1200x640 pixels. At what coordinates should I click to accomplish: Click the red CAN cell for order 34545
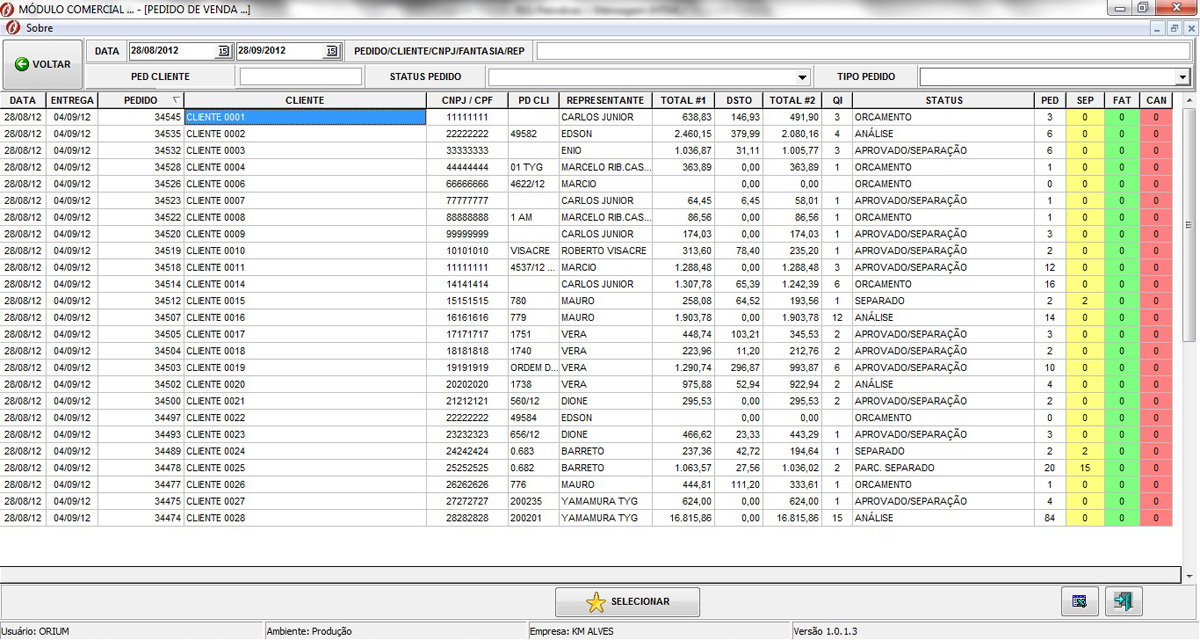(x=1155, y=117)
